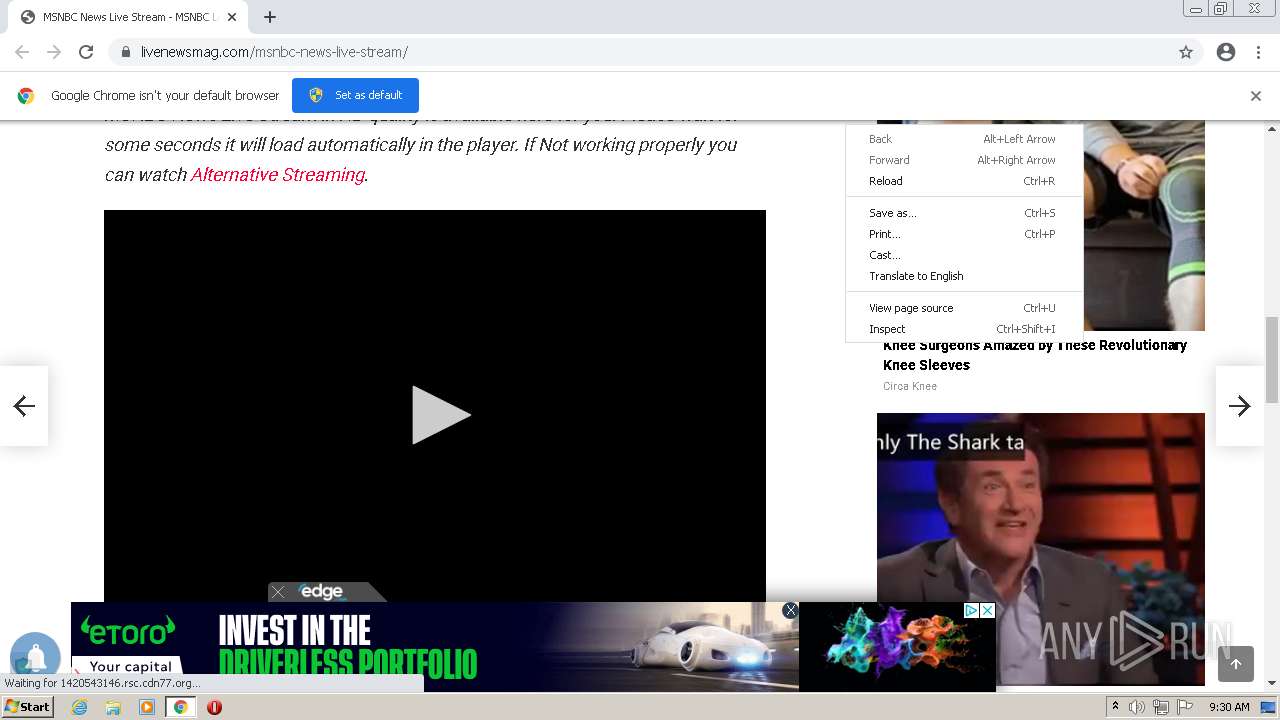Image resolution: width=1280 pixels, height=720 pixels.
Task: Close the MSNBC News Live Stream tab
Action: click(231, 17)
